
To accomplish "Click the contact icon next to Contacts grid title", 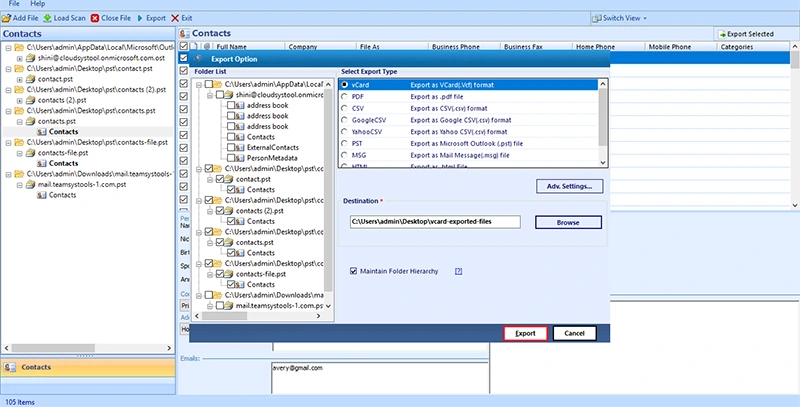I will click(x=185, y=34).
